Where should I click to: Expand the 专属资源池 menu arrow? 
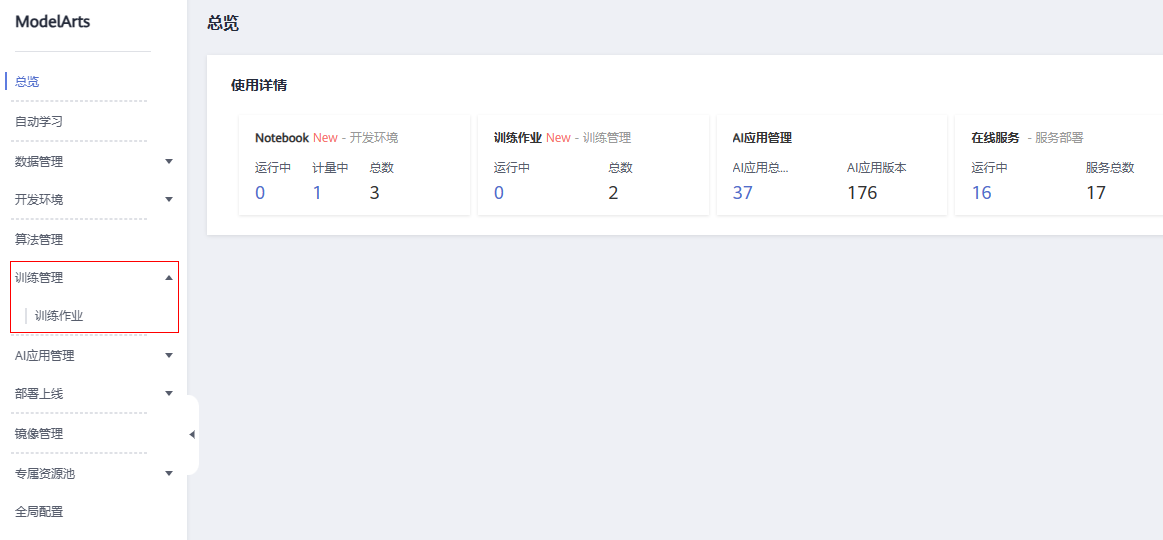pyautogui.click(x=168, y=473)
